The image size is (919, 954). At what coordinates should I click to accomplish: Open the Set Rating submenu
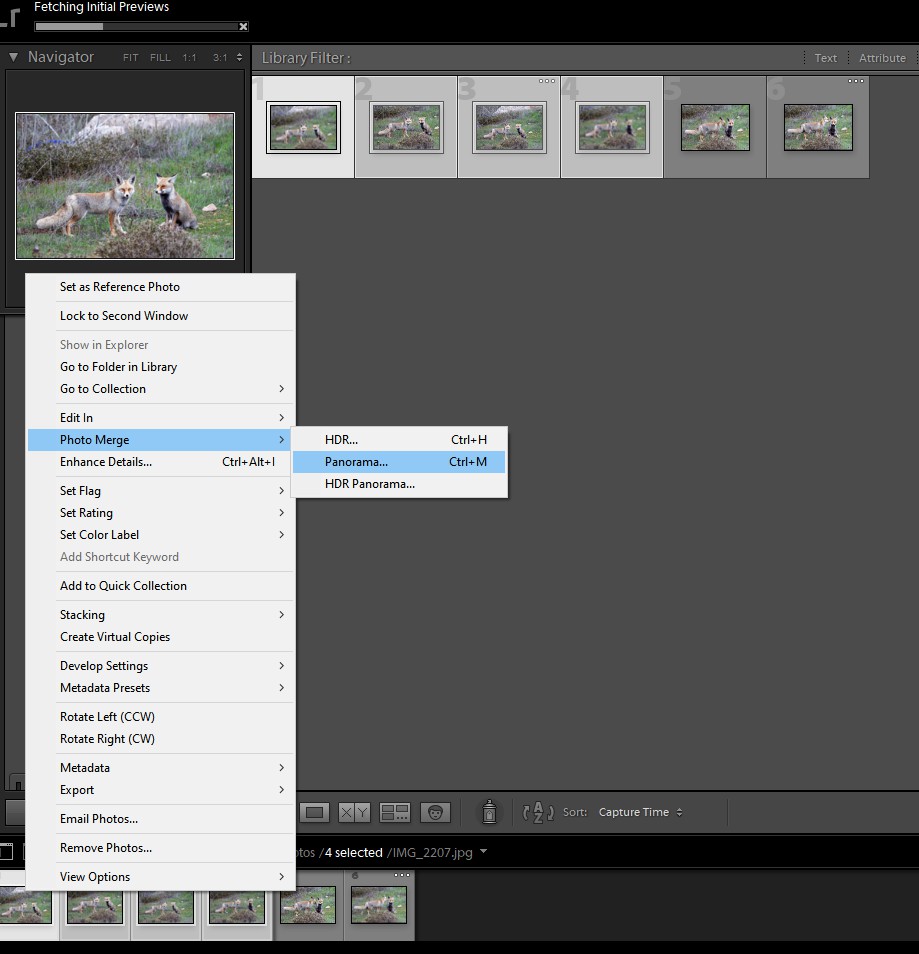pos(162,513)
